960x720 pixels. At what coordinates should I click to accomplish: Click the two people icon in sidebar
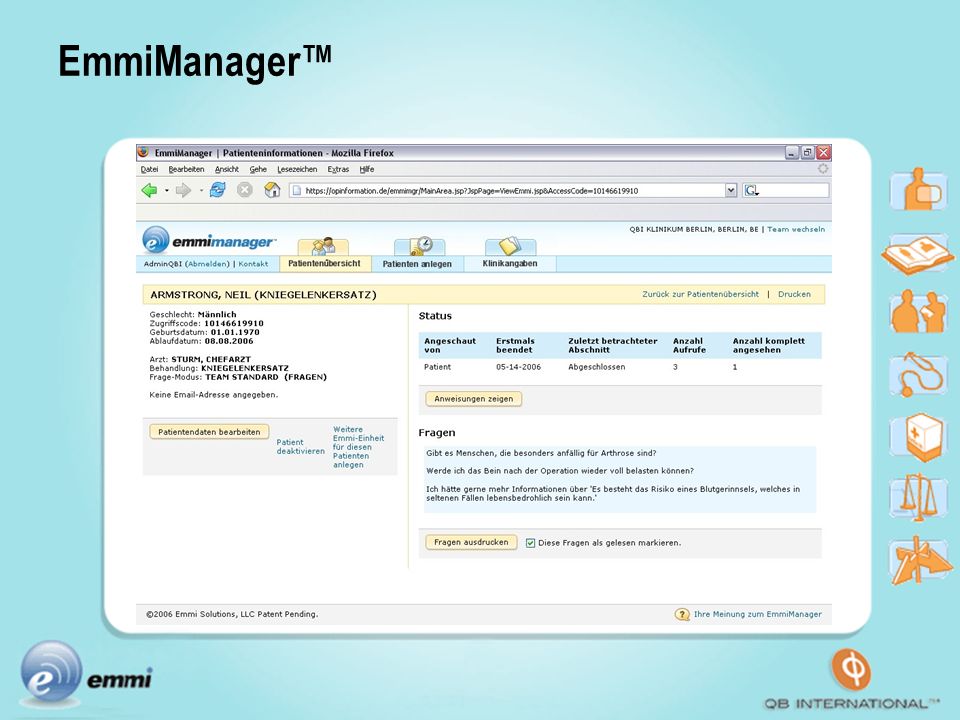918,312
